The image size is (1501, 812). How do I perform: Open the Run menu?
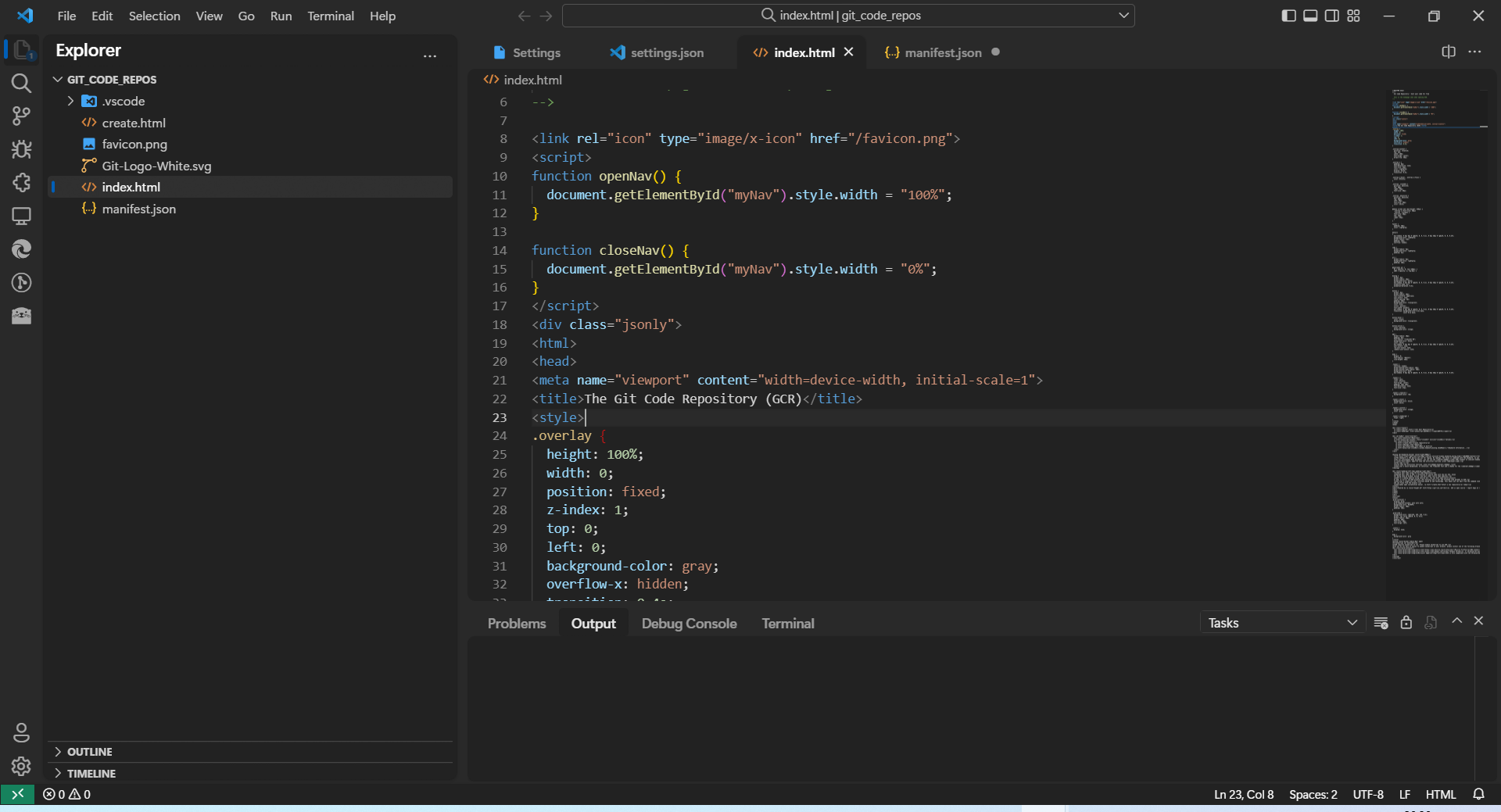pos(281,16)
